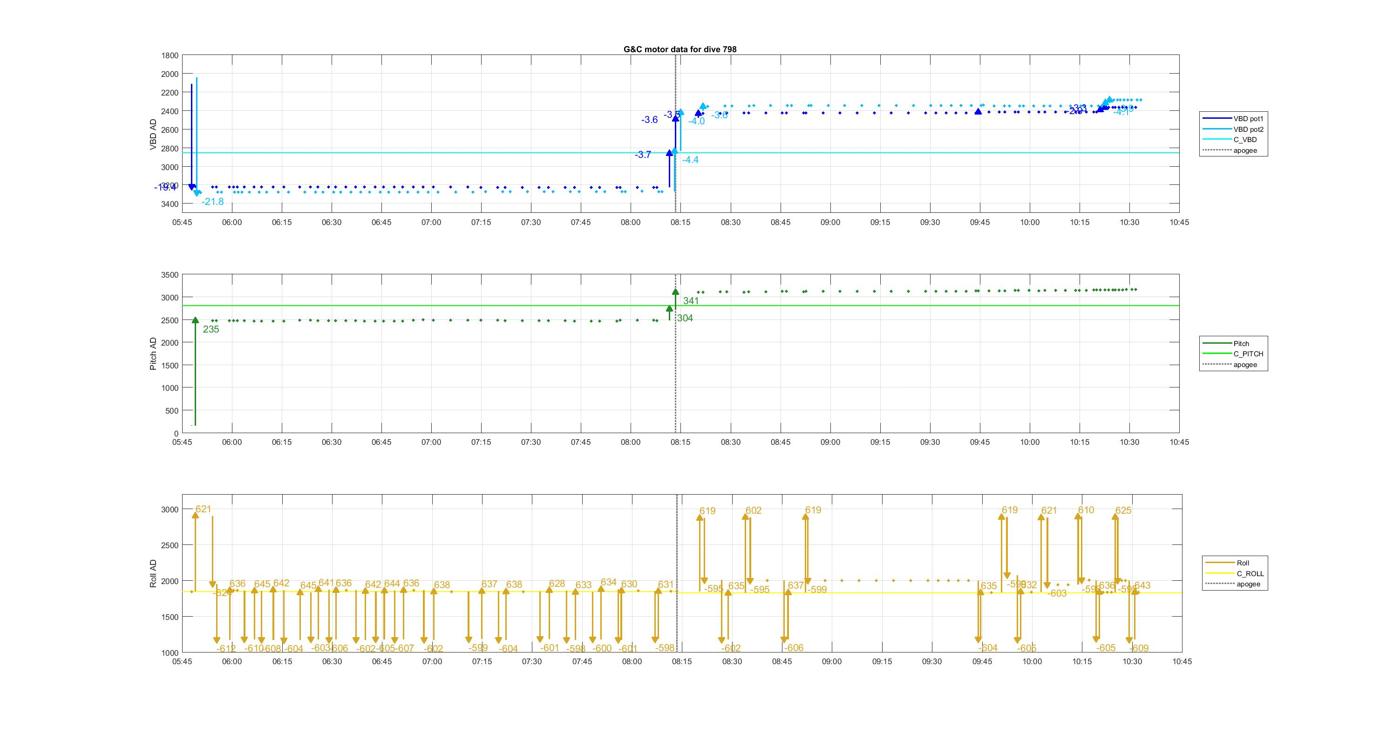Click the "-600" roll label
The width and height of the screenshot is (1400, 733).
pos(601,648)
